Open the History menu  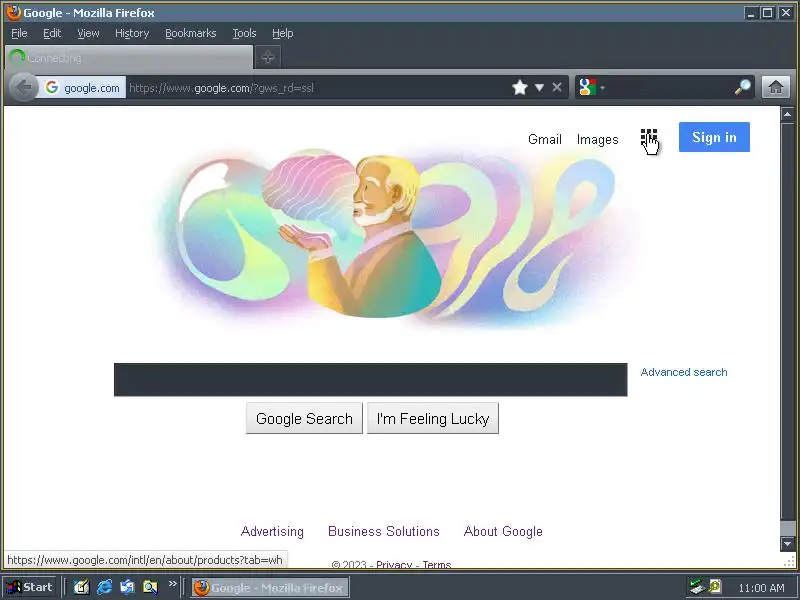tap(132, 33)
